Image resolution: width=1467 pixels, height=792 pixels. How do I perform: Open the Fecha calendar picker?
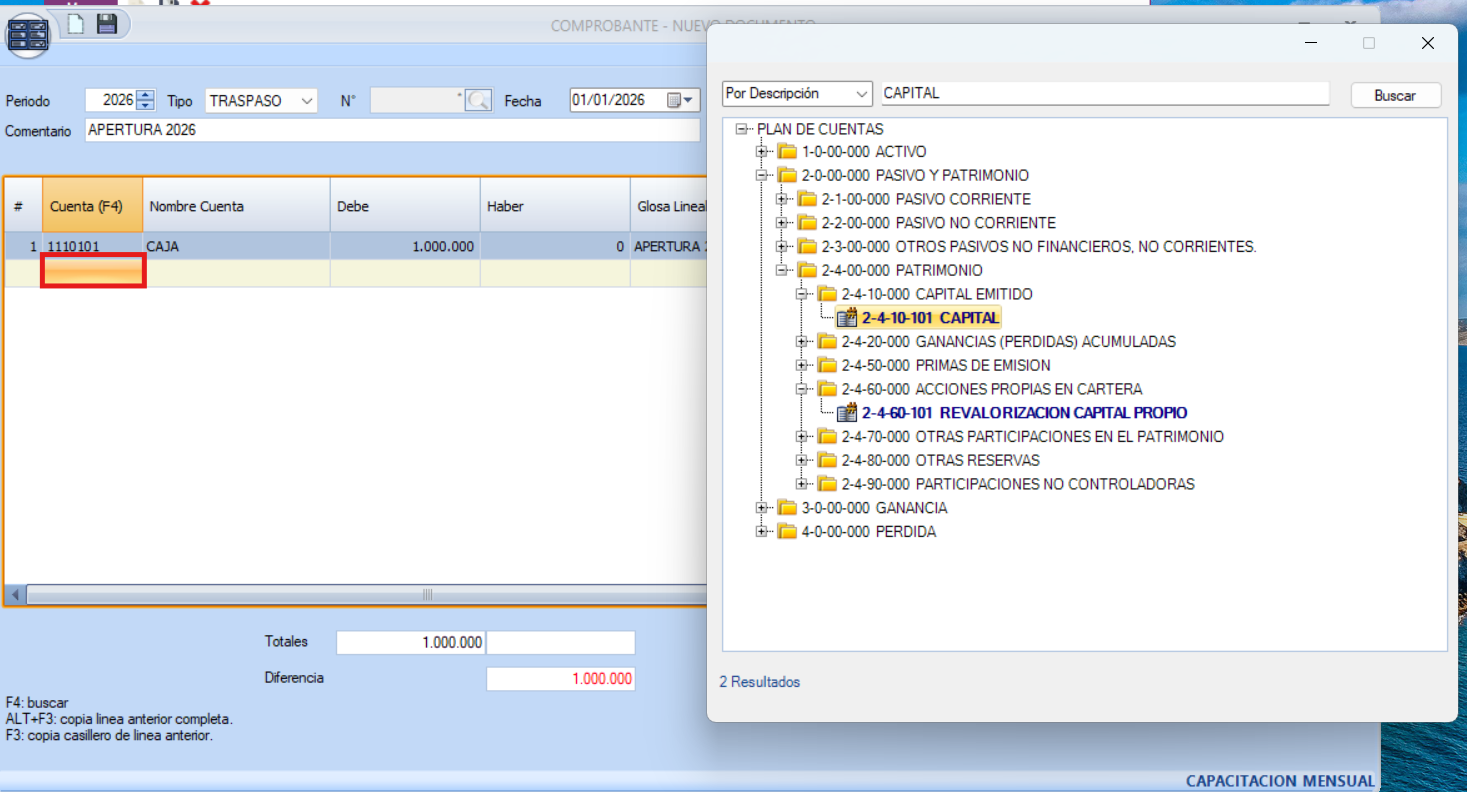(x=680, y=100)
